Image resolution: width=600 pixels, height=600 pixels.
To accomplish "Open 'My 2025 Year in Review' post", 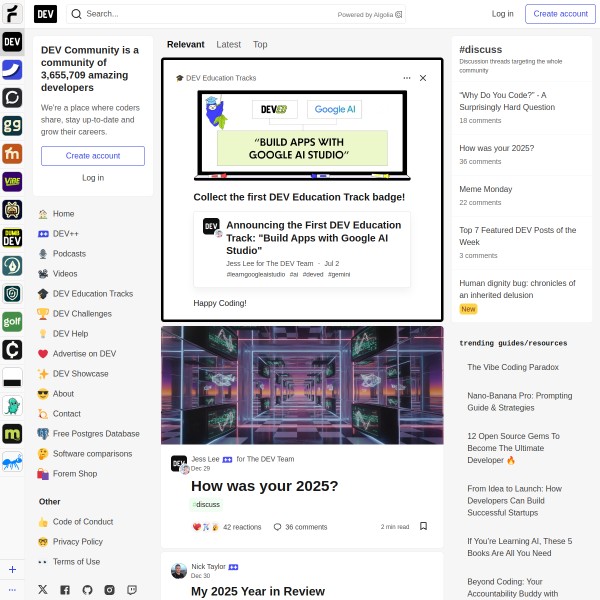I will tap(258, 591).
